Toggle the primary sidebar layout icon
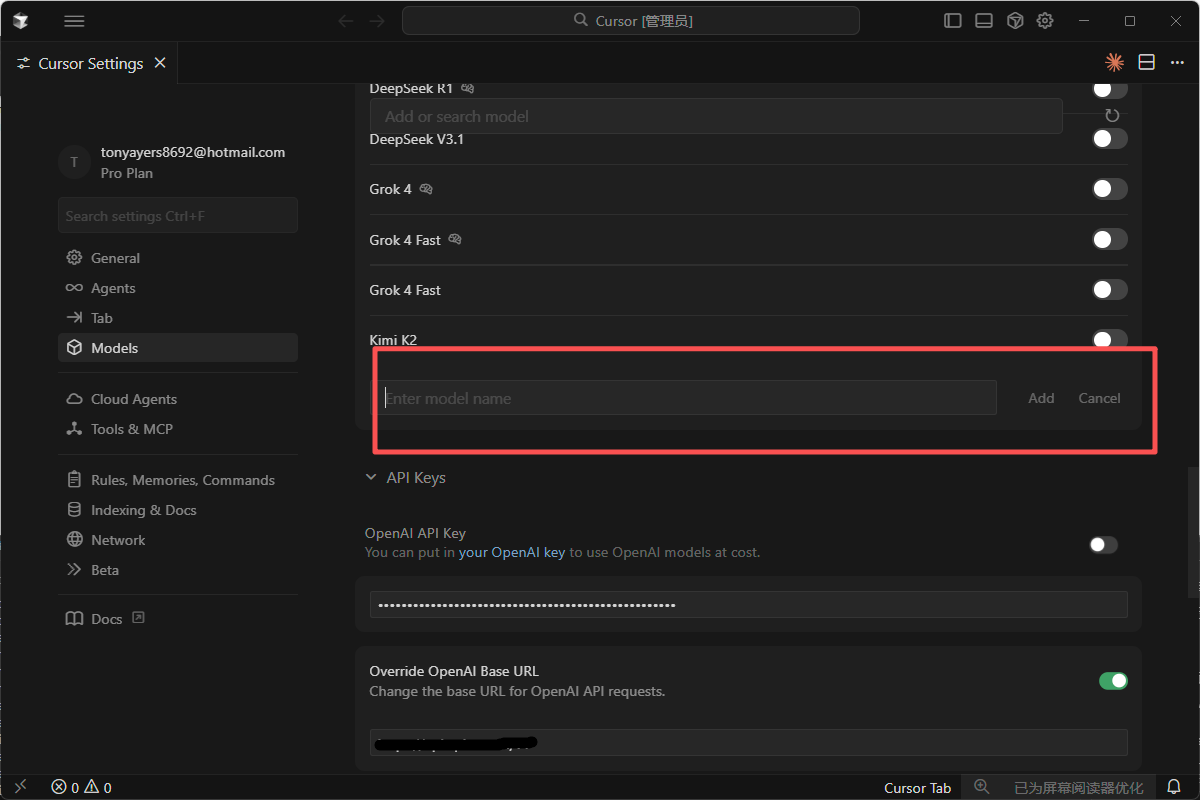The height and width of the screenshot is (800, 1200). 953,21
